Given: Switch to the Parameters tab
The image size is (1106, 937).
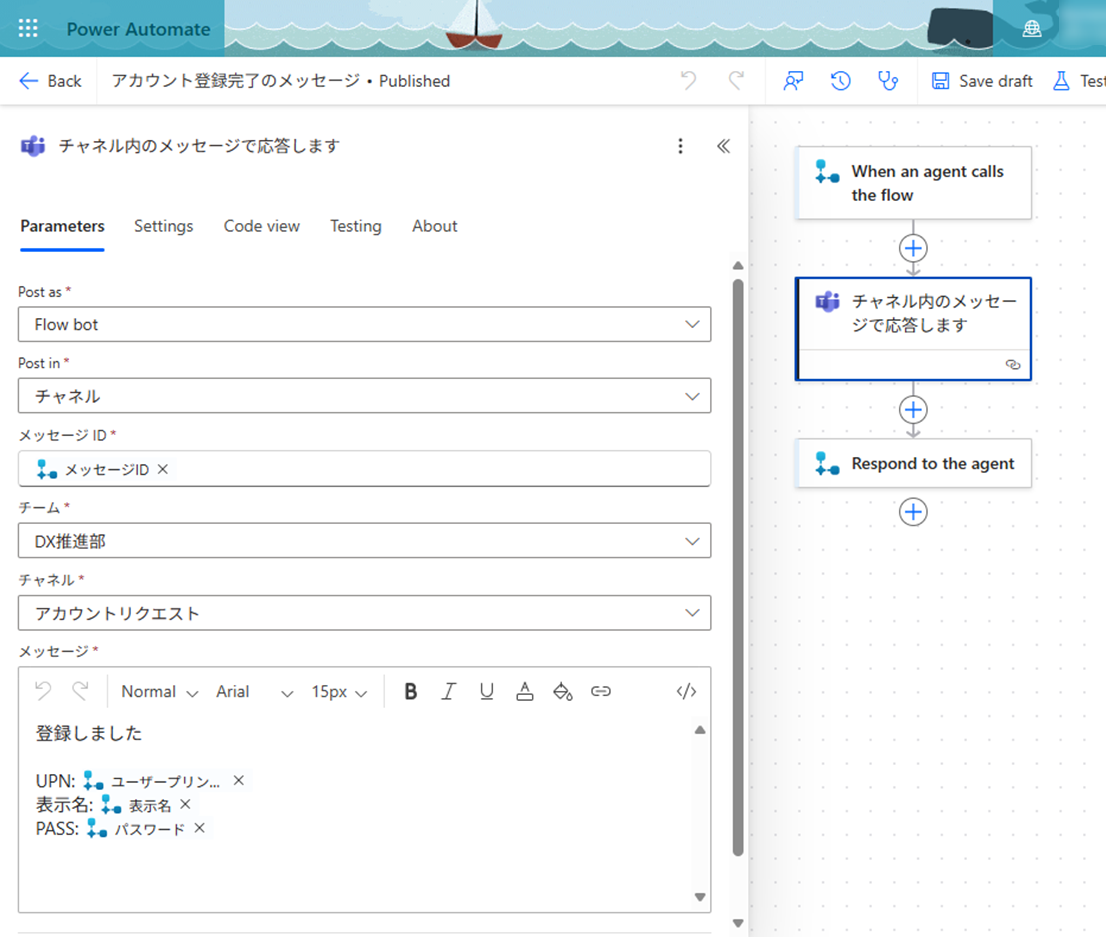Looking at the screenshot, I should pyautogui.click(x=62, y=226).
